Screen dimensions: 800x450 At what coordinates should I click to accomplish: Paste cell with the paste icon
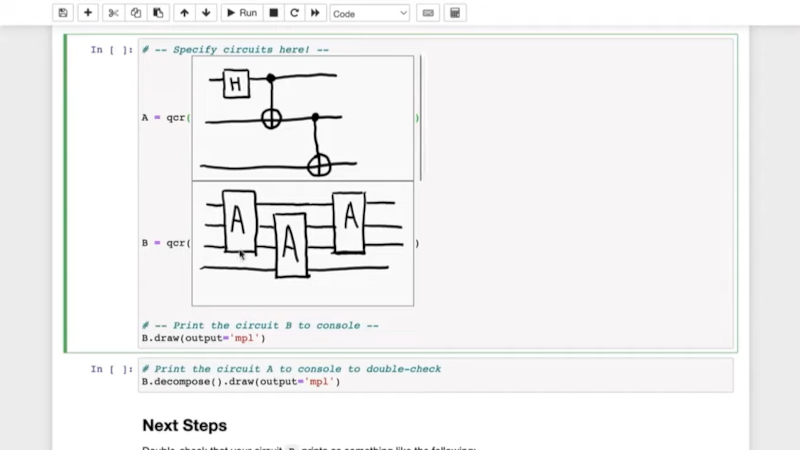point(158,13)
